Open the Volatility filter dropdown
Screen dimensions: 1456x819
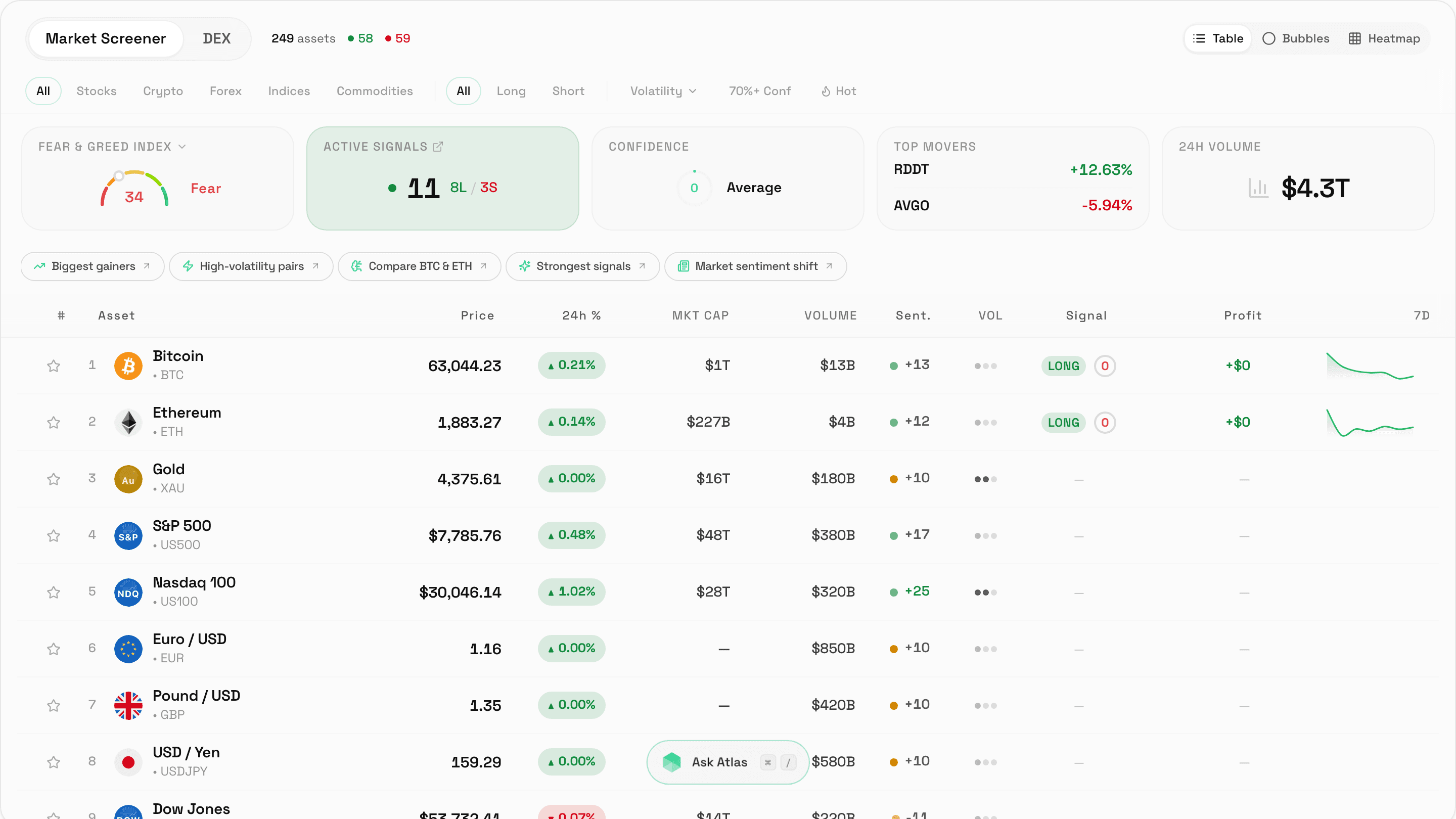click(x=664, y=91)
